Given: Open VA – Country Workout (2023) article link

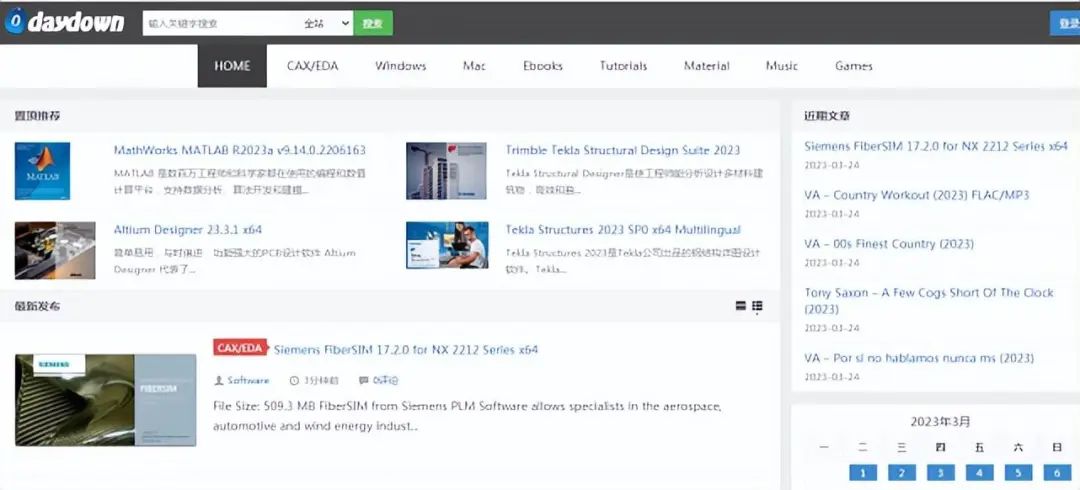Looking at the screenshot, I should point(917,195).
